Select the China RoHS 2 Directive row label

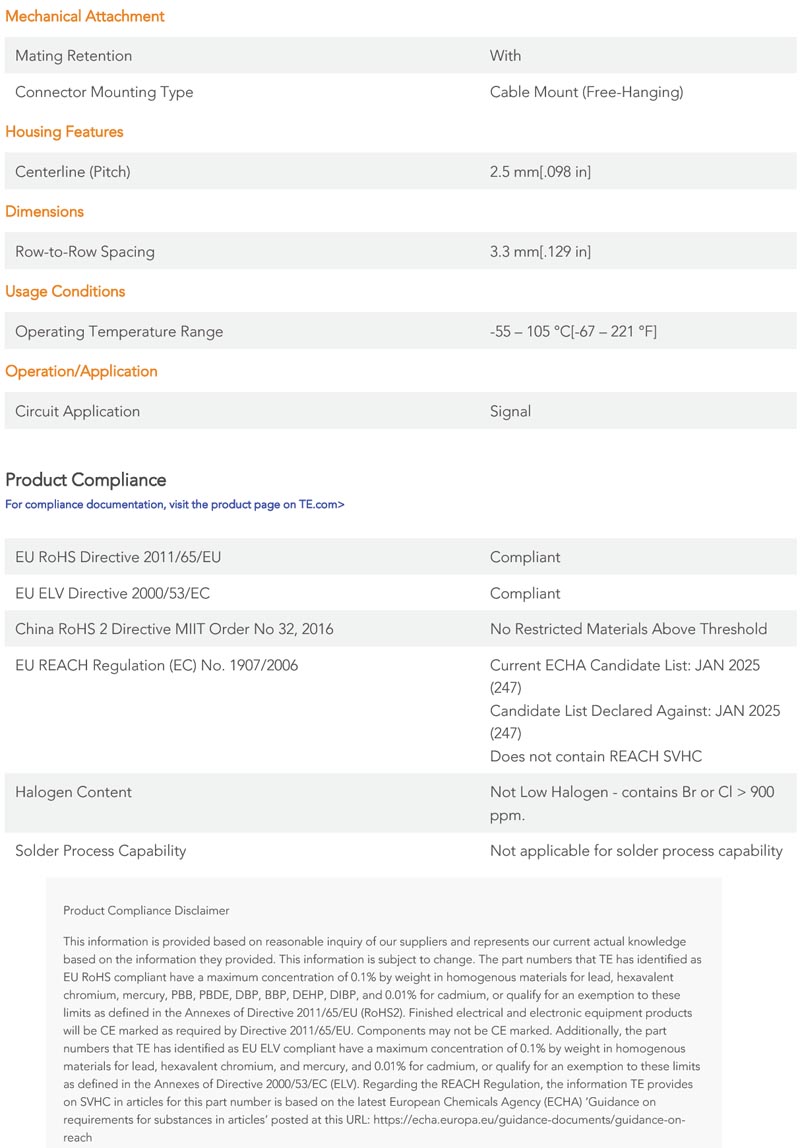[x=174, y=630]
